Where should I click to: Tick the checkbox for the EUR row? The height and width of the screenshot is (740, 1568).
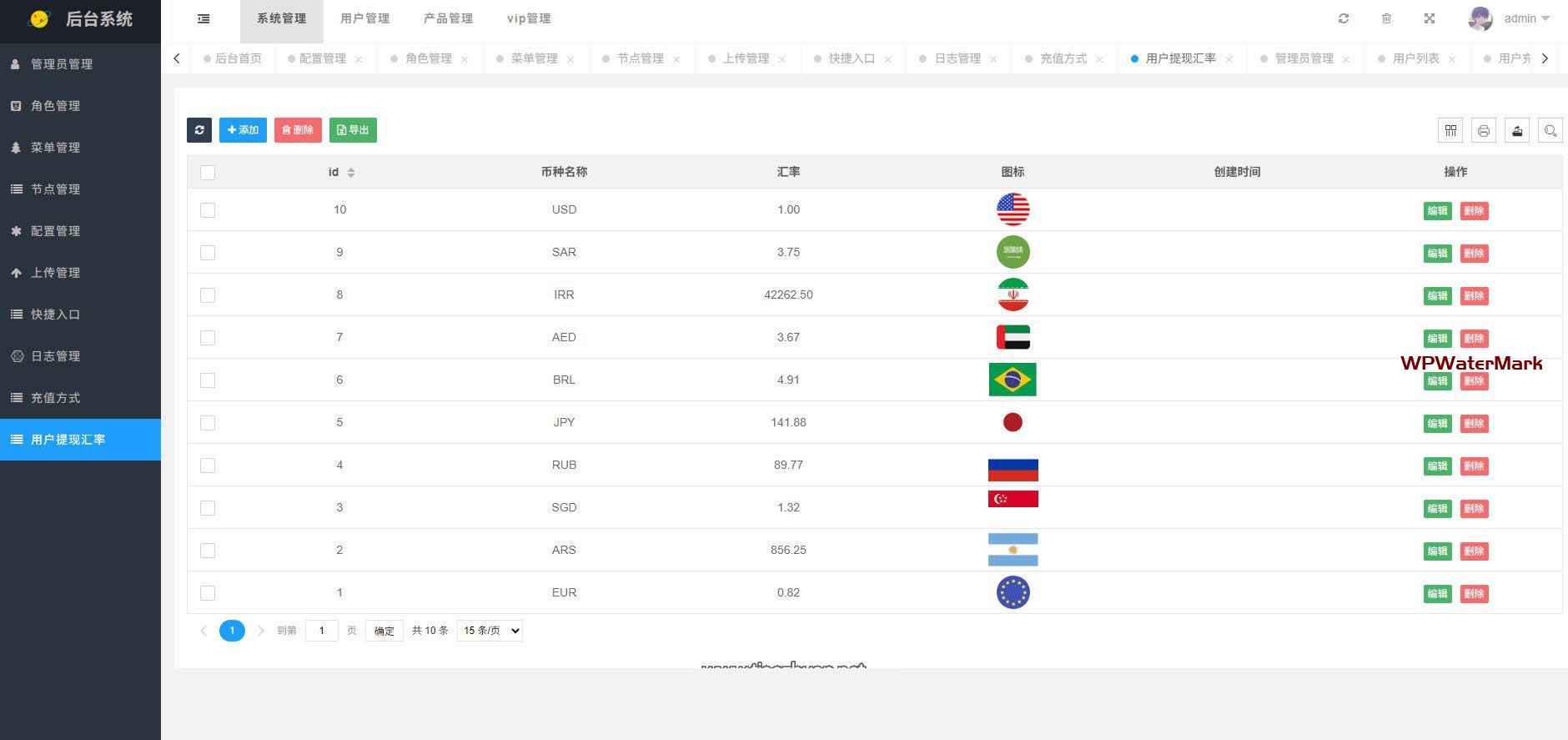[x=208, y=593]
